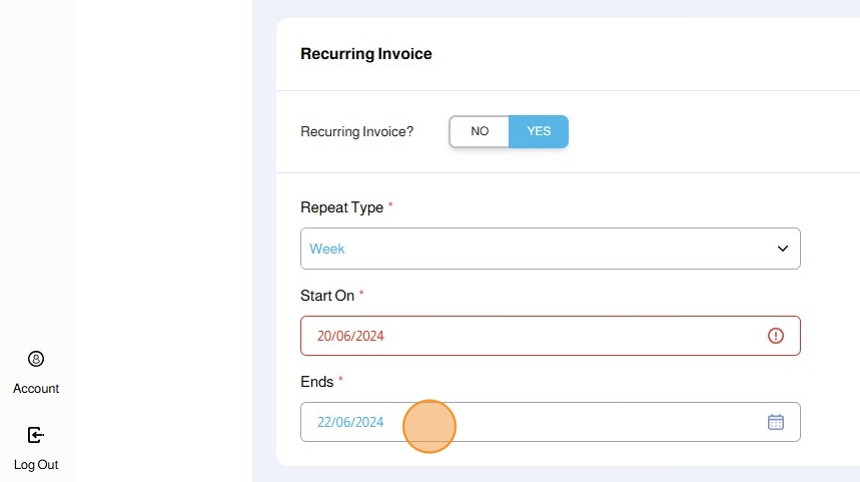Viewport: 860px width, 482px height.
Task: Click the 20/06/2024 date value
Action: pos(350,336)
